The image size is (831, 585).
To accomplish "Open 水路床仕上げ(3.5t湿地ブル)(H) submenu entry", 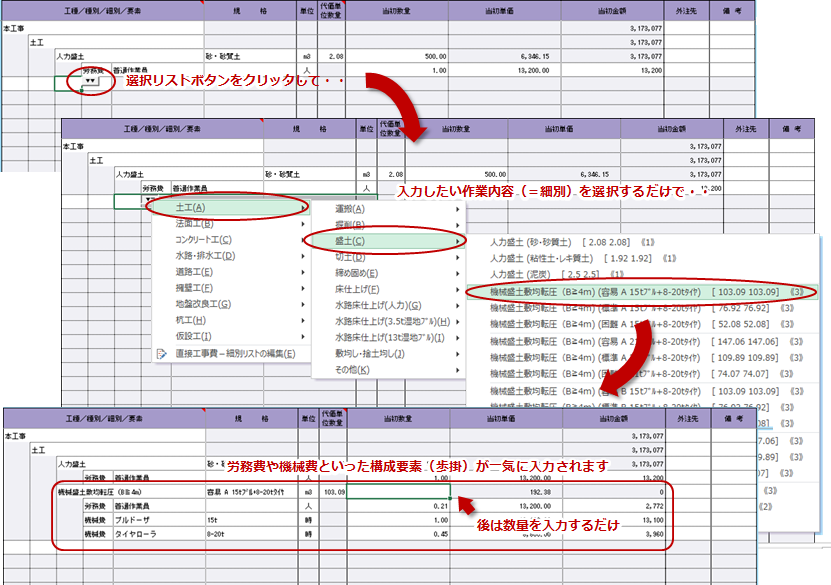I will pyautogui.click(x=388, y=322).
